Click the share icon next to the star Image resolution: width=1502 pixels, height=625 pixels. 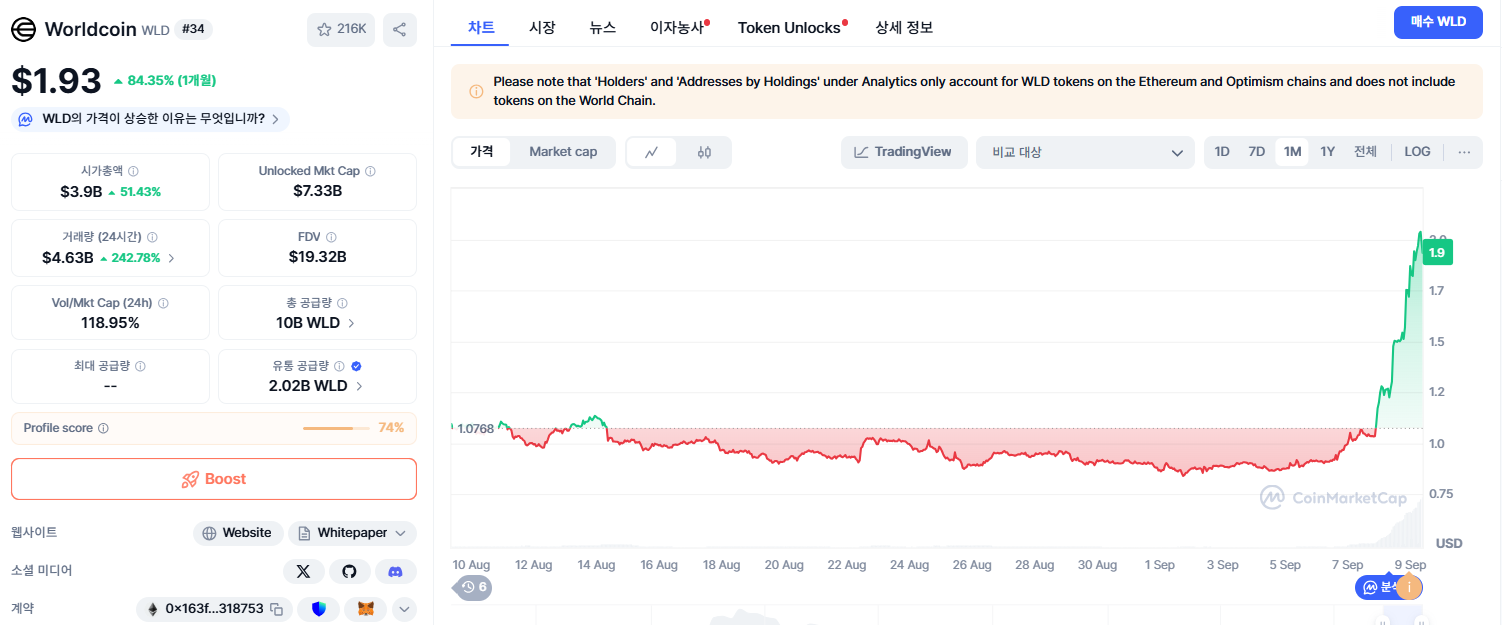400,29
